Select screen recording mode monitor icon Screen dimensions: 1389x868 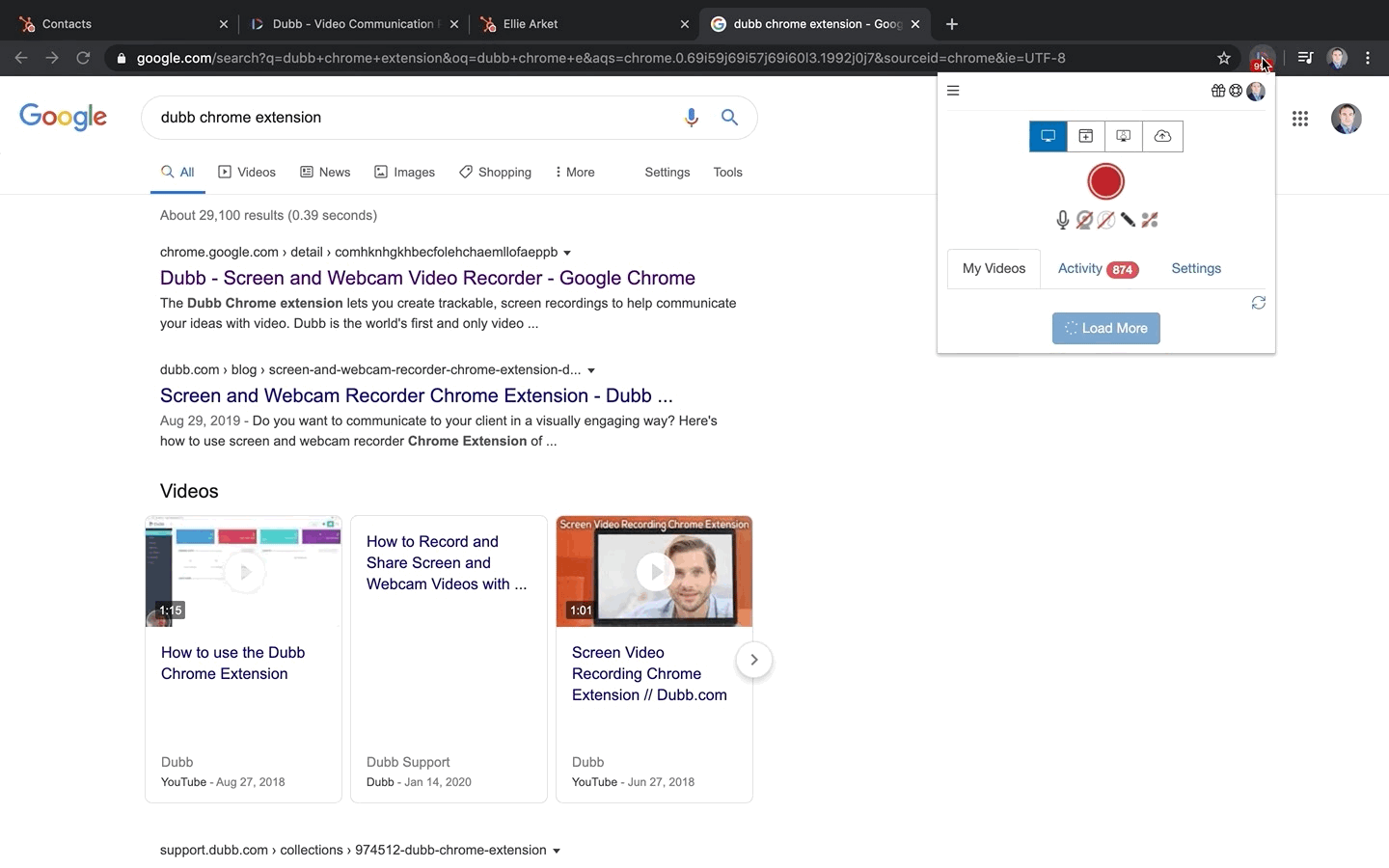click(x=1049, y=136)
